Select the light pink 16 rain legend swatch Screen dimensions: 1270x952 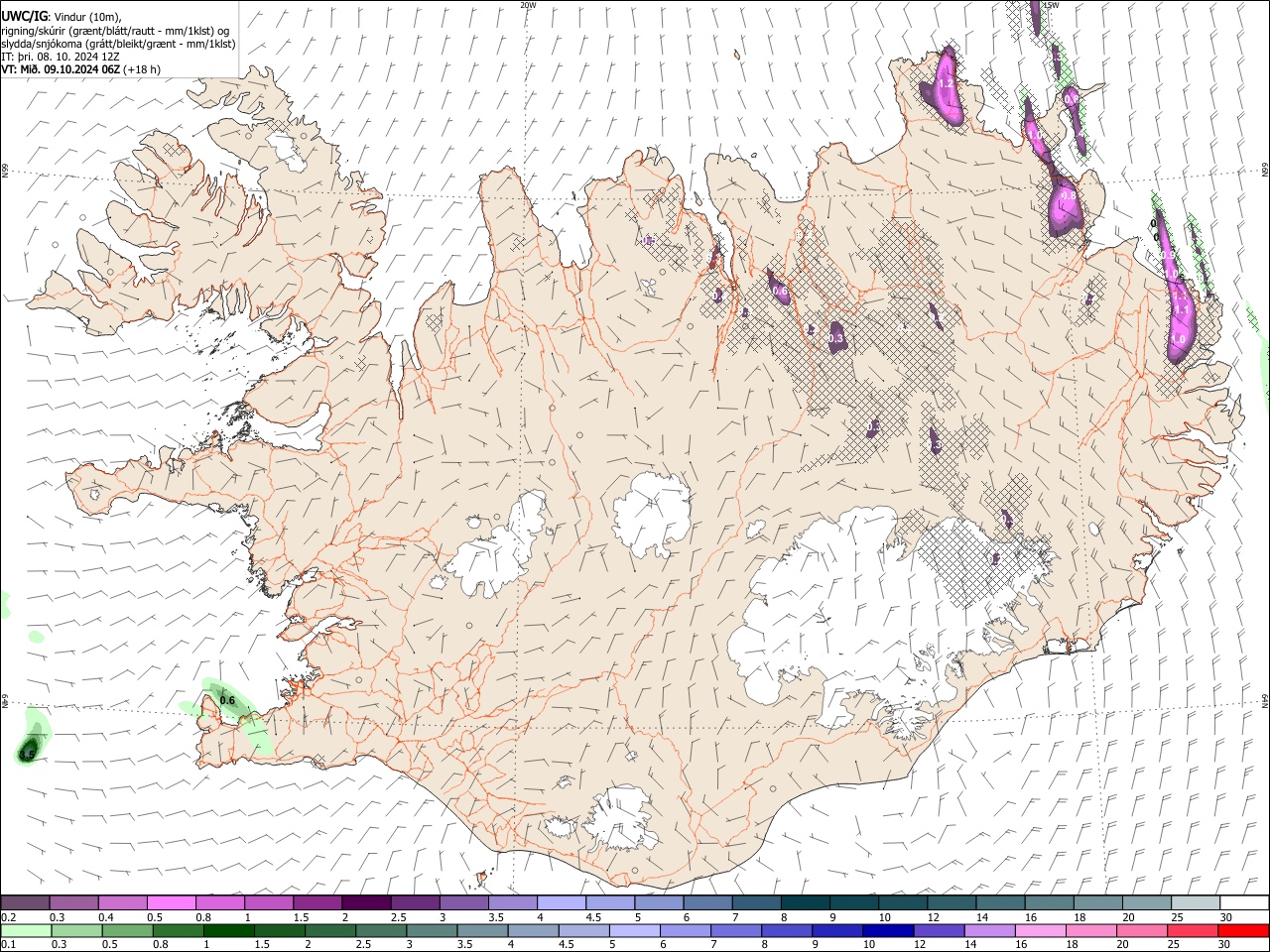[1040, 930]
